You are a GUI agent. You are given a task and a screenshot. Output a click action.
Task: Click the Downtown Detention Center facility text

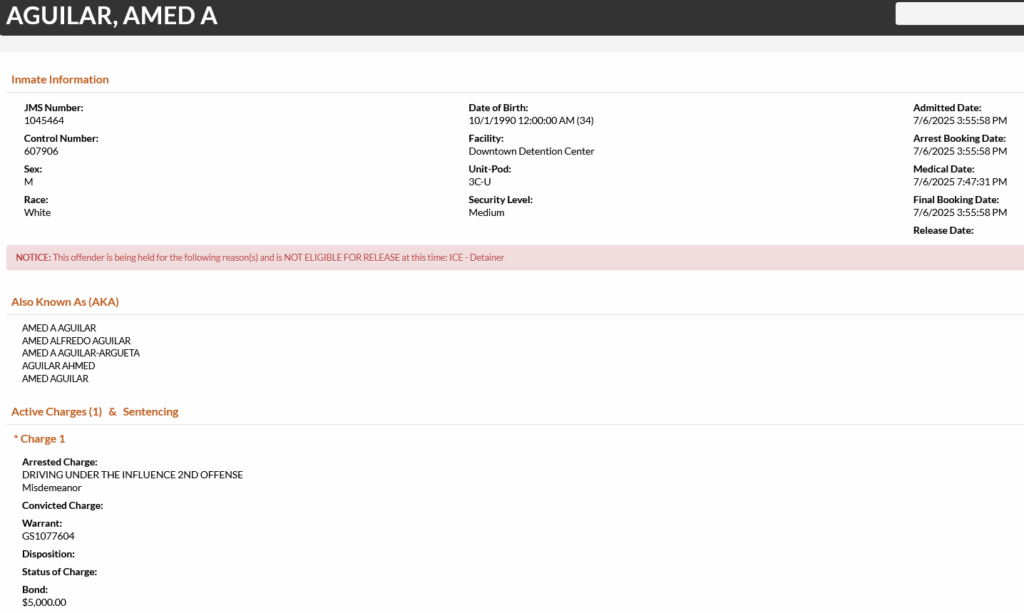click(x=531, y=151)
